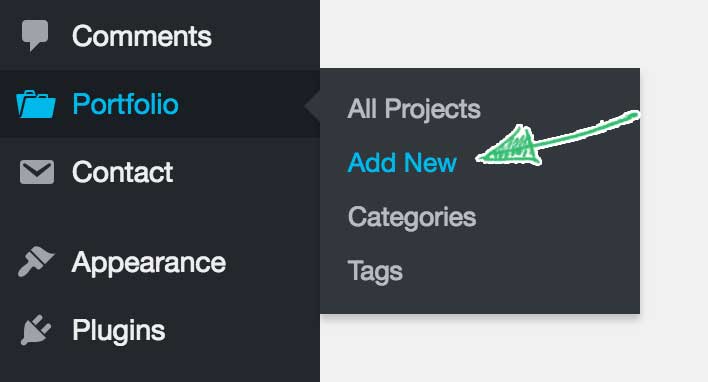Screen dimensions: 708x382
Task: Open the Comments menu label
Action: 142,36
